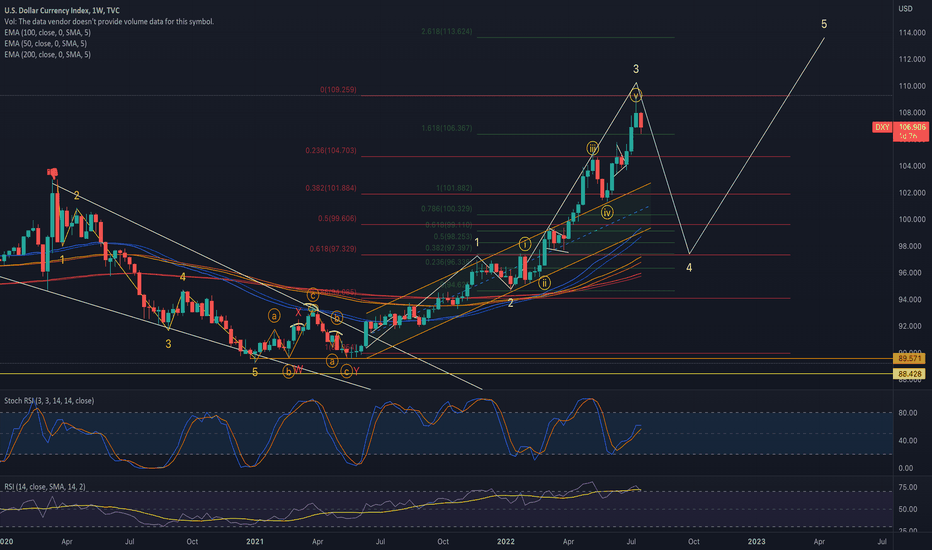The width and height of the screenshot is (932, 550).
Task: Click the 0(109.259) Fibonacci level label
Action: [338, 90]
